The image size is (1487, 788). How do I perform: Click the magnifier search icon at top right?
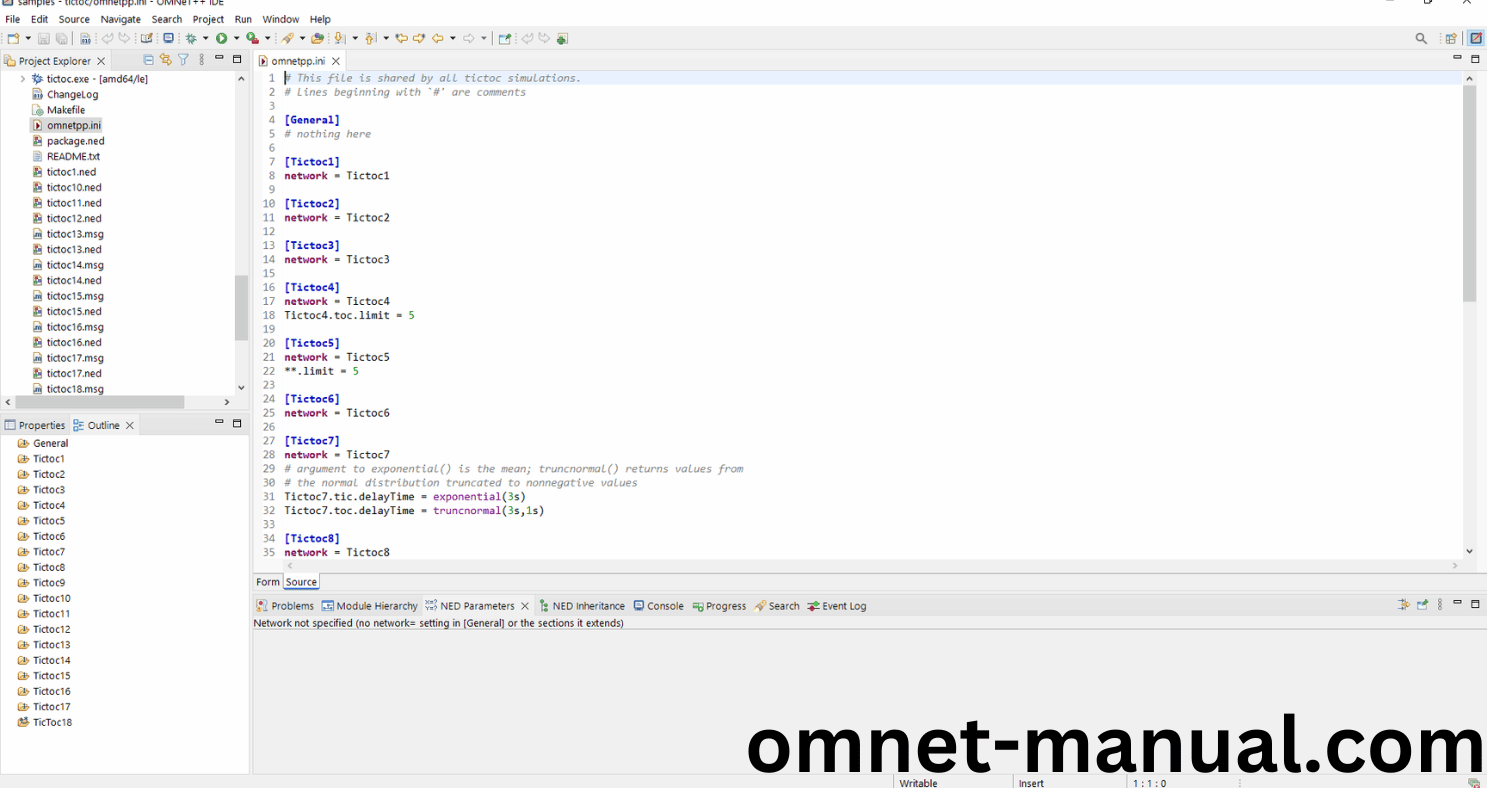pyautogui.click(x=1421, y=39)
